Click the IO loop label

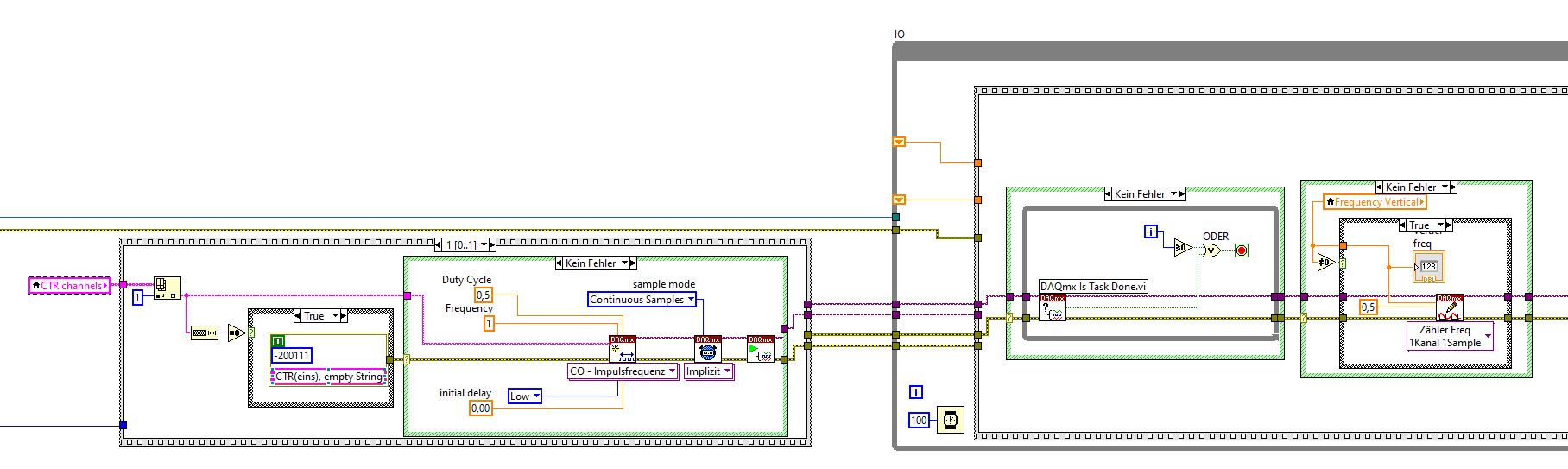(900, 35)
